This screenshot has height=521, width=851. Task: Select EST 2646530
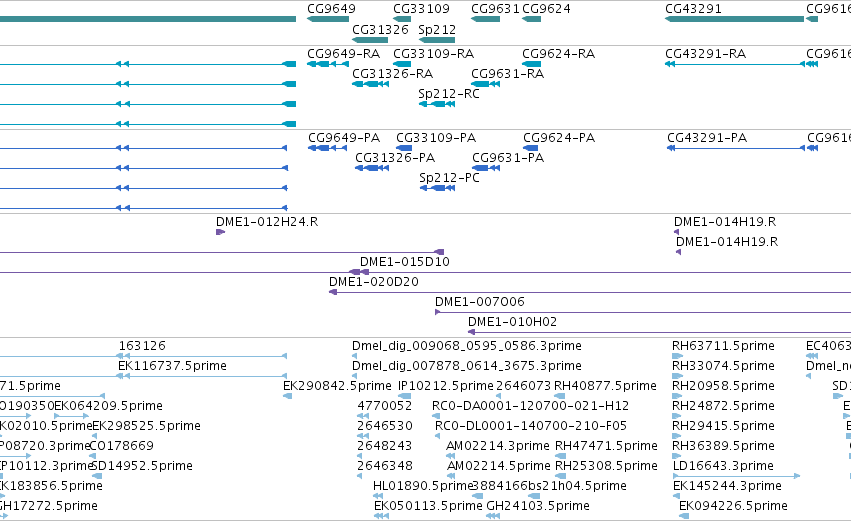pos(384,427)
